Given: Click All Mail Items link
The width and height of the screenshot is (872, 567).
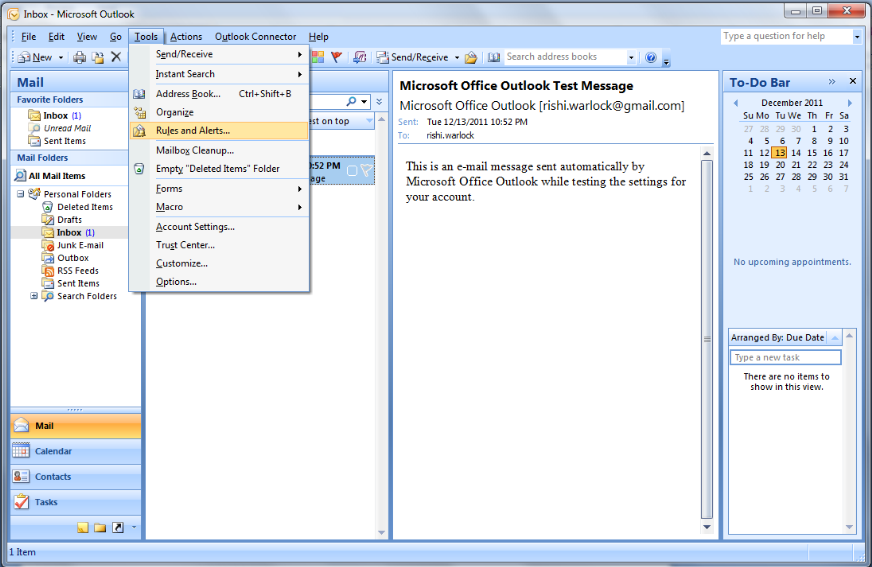Looking at the screenshot, I should (x=57, y=176).
